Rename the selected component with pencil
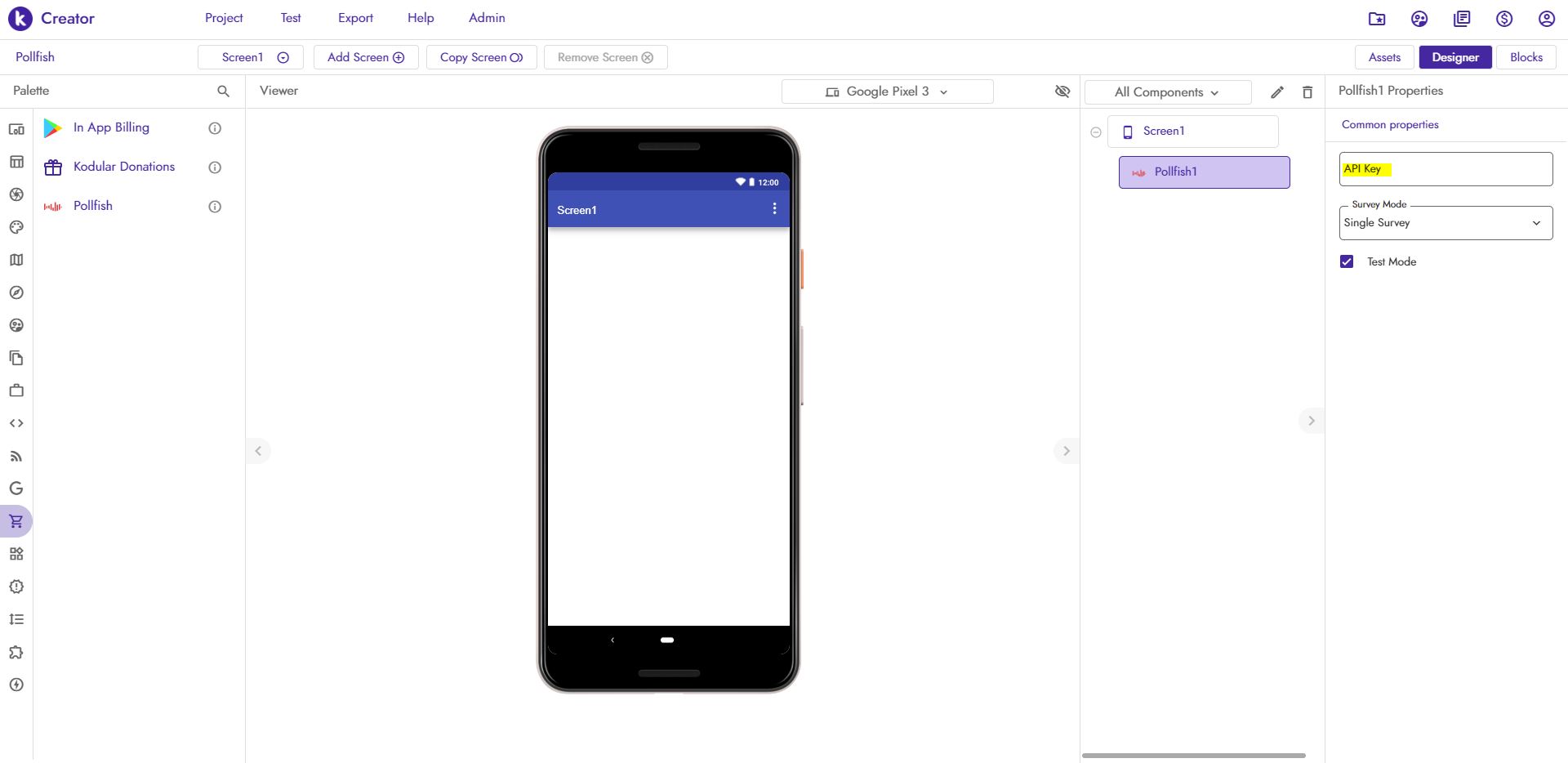 (x=1277, y=92)
